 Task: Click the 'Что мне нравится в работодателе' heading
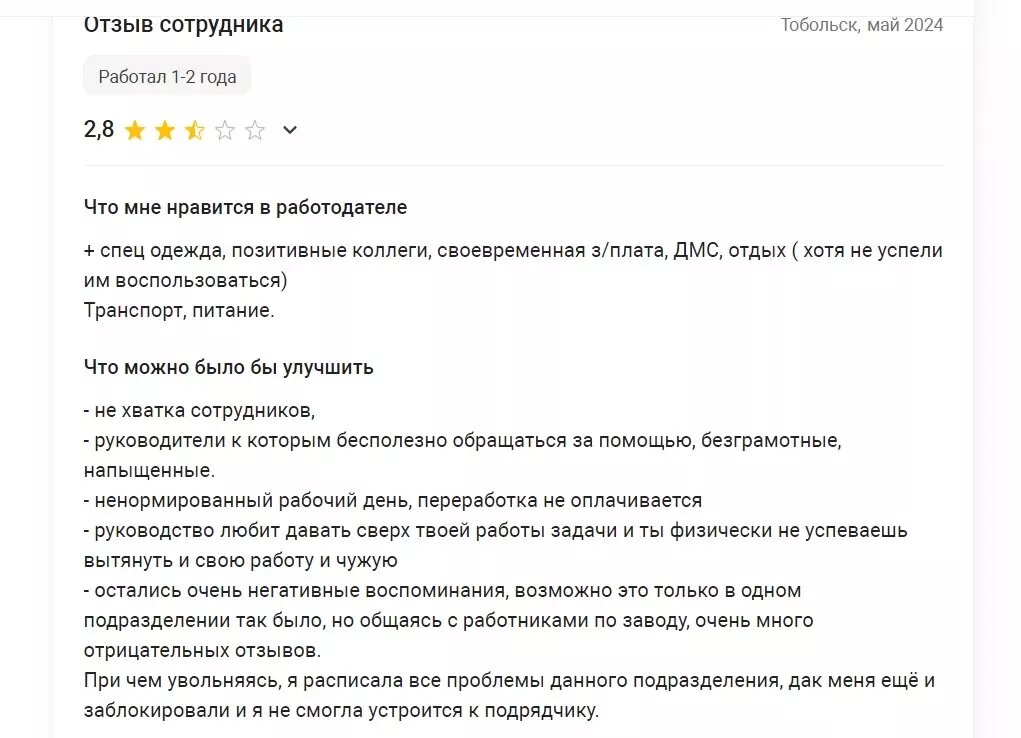point(245,207)
